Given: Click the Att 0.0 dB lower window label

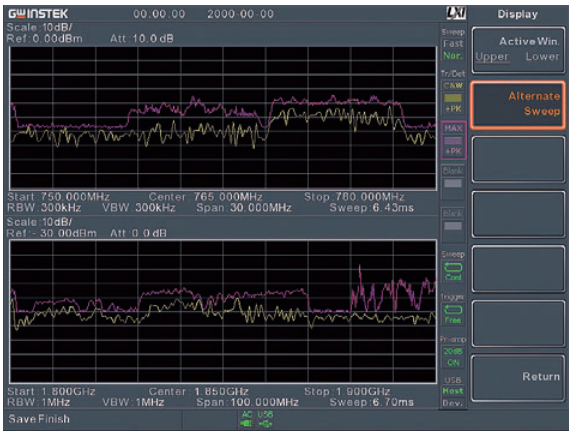Looking at the screenshot, I should (x=138, y=233).
